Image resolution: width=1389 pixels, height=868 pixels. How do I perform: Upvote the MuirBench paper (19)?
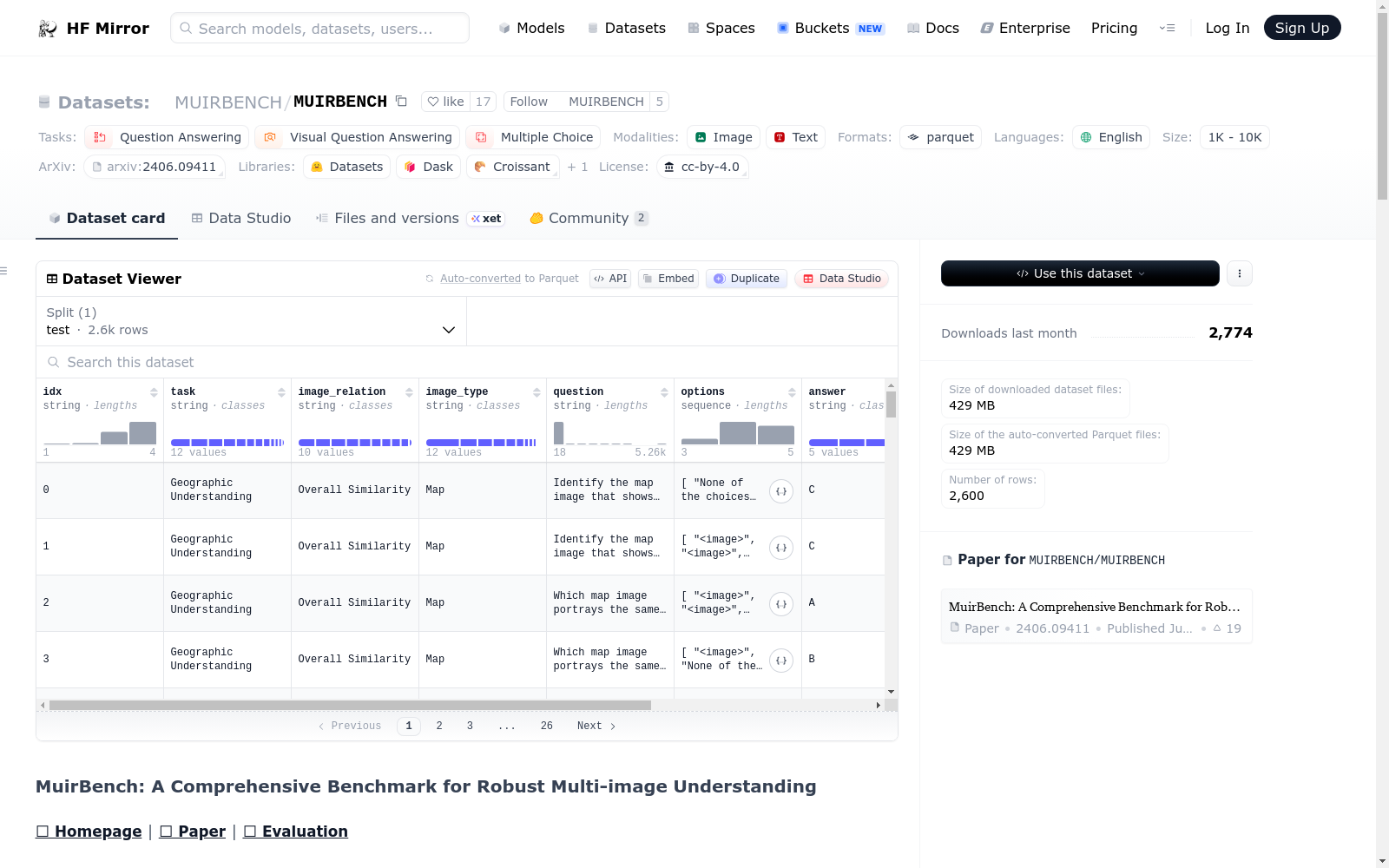tap(1227, 628)
